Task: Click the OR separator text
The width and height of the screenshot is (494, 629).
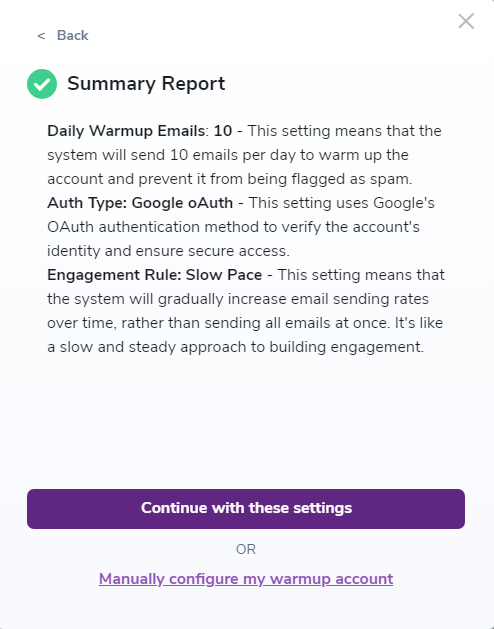Action: pos(246,549)
